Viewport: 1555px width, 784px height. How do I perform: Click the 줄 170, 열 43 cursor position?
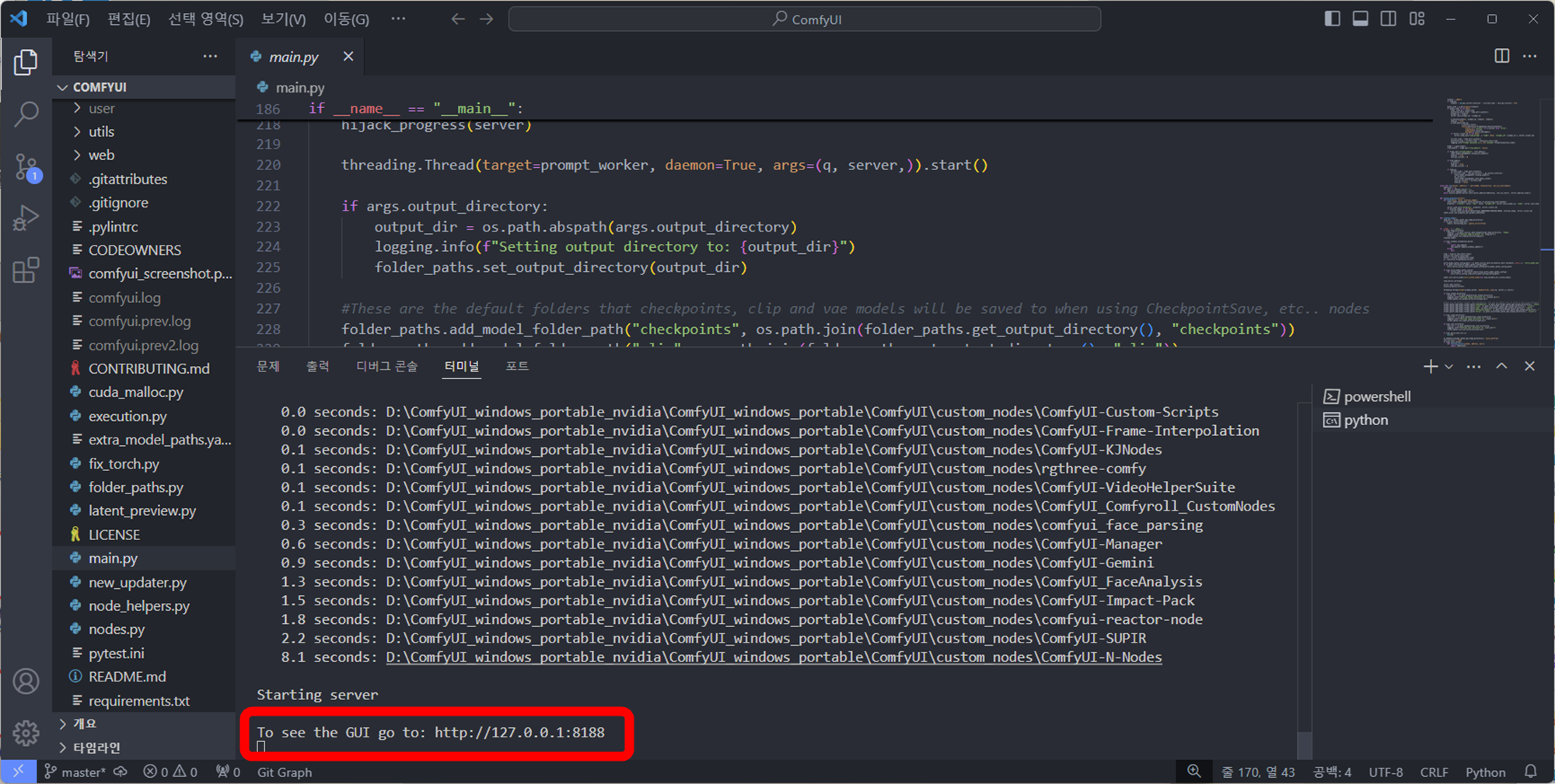click(1257, 772)
